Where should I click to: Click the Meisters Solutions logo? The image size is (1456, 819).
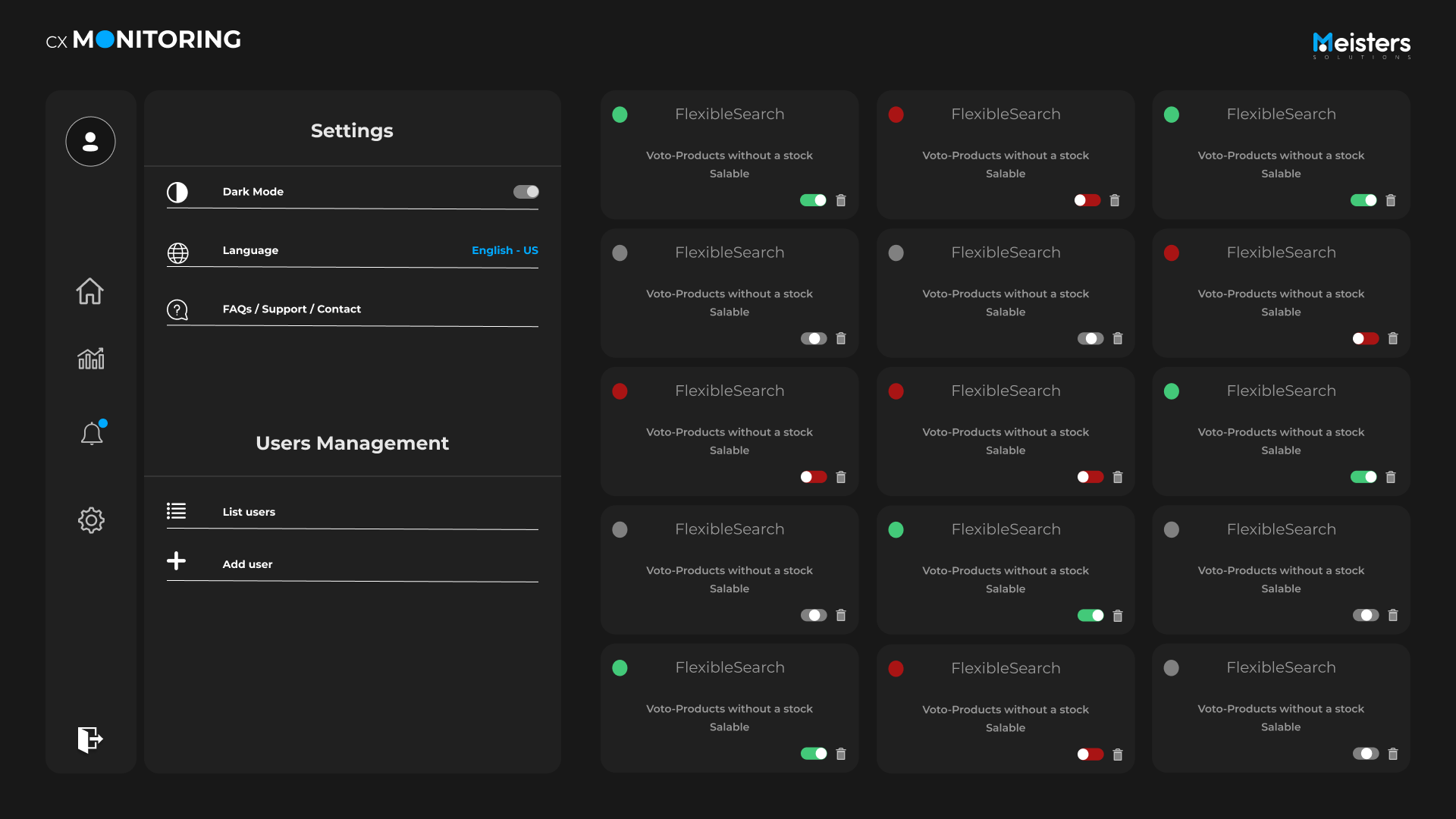(1361, 45)
